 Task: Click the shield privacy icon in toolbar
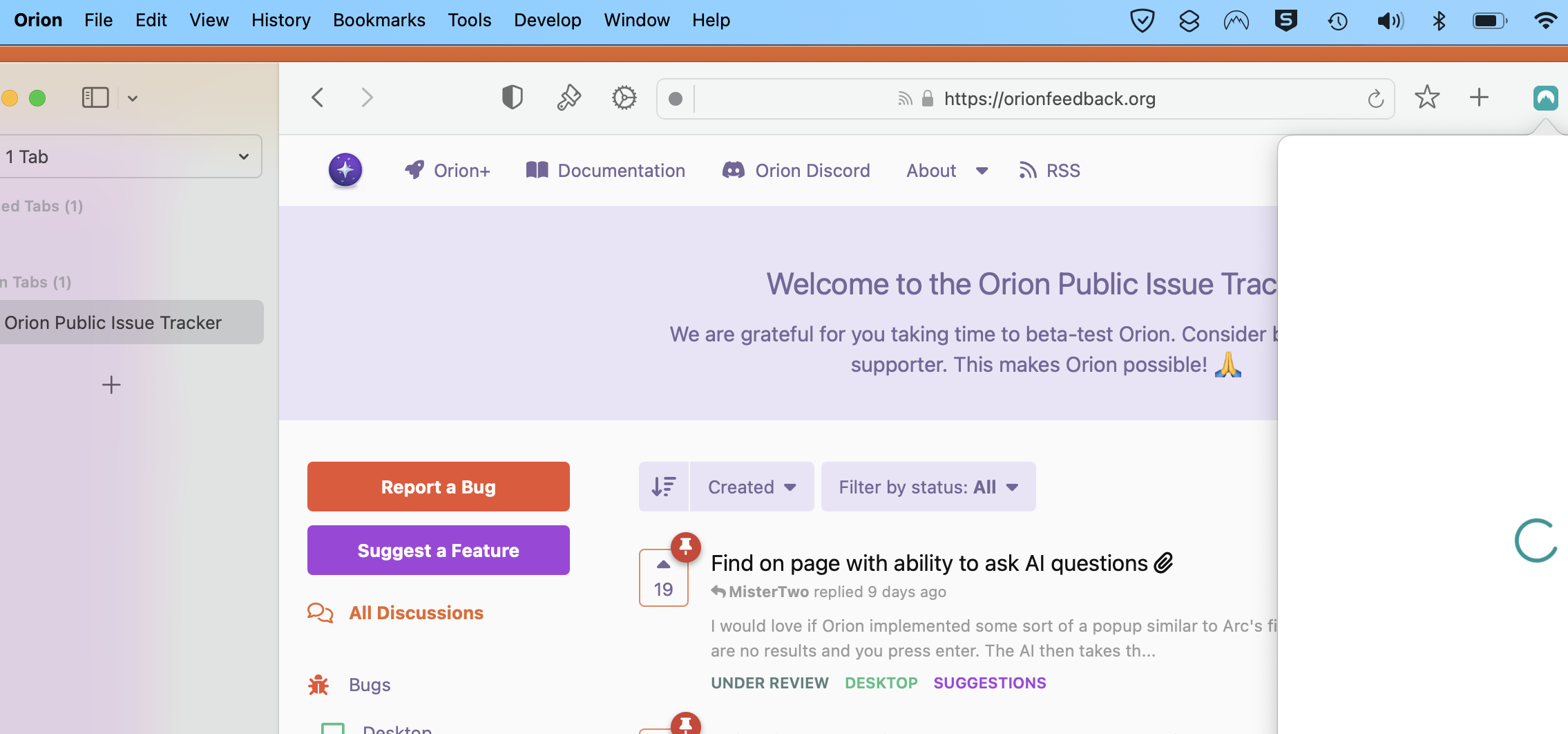[512, 98]
